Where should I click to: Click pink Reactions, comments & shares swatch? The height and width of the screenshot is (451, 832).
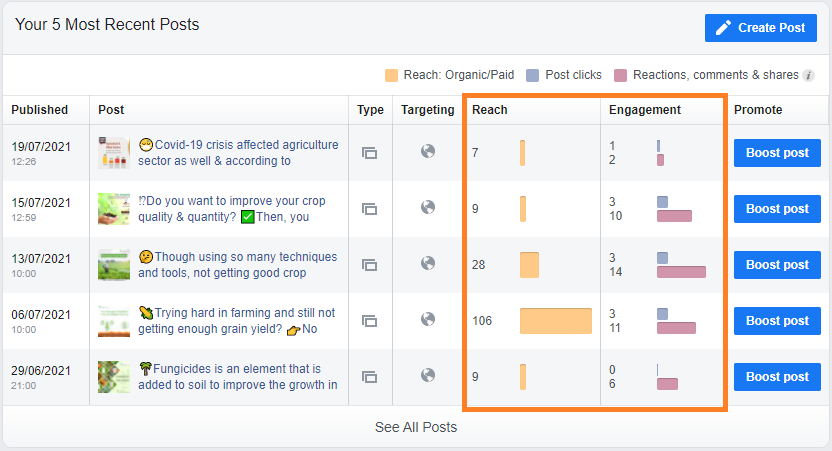coord(621,75)
